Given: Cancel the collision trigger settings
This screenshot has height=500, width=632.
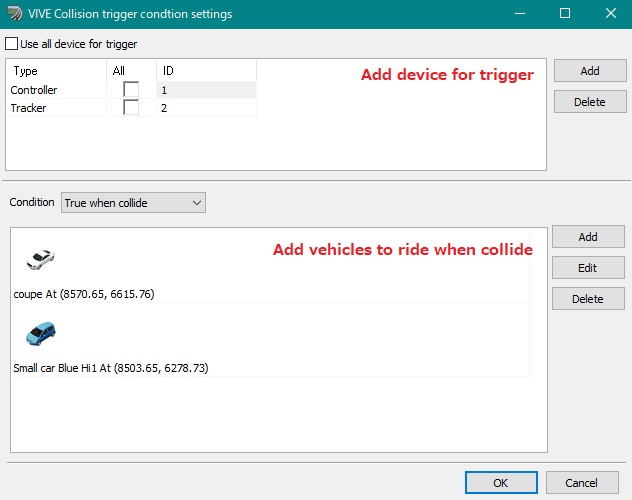Looking at the screenshot, I should (x=582, y=483).
